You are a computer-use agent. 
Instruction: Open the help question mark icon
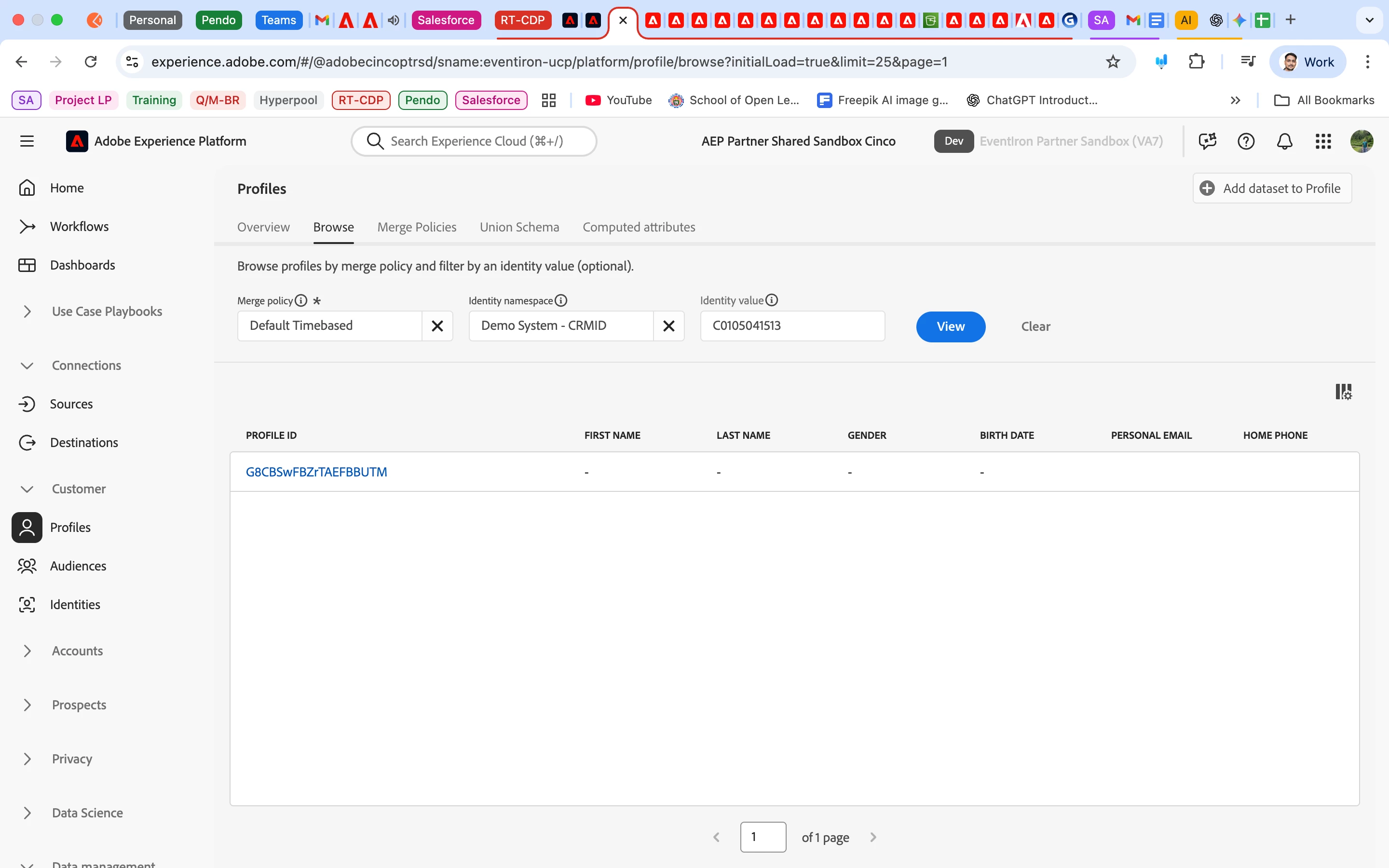(x=1245, y=141)
